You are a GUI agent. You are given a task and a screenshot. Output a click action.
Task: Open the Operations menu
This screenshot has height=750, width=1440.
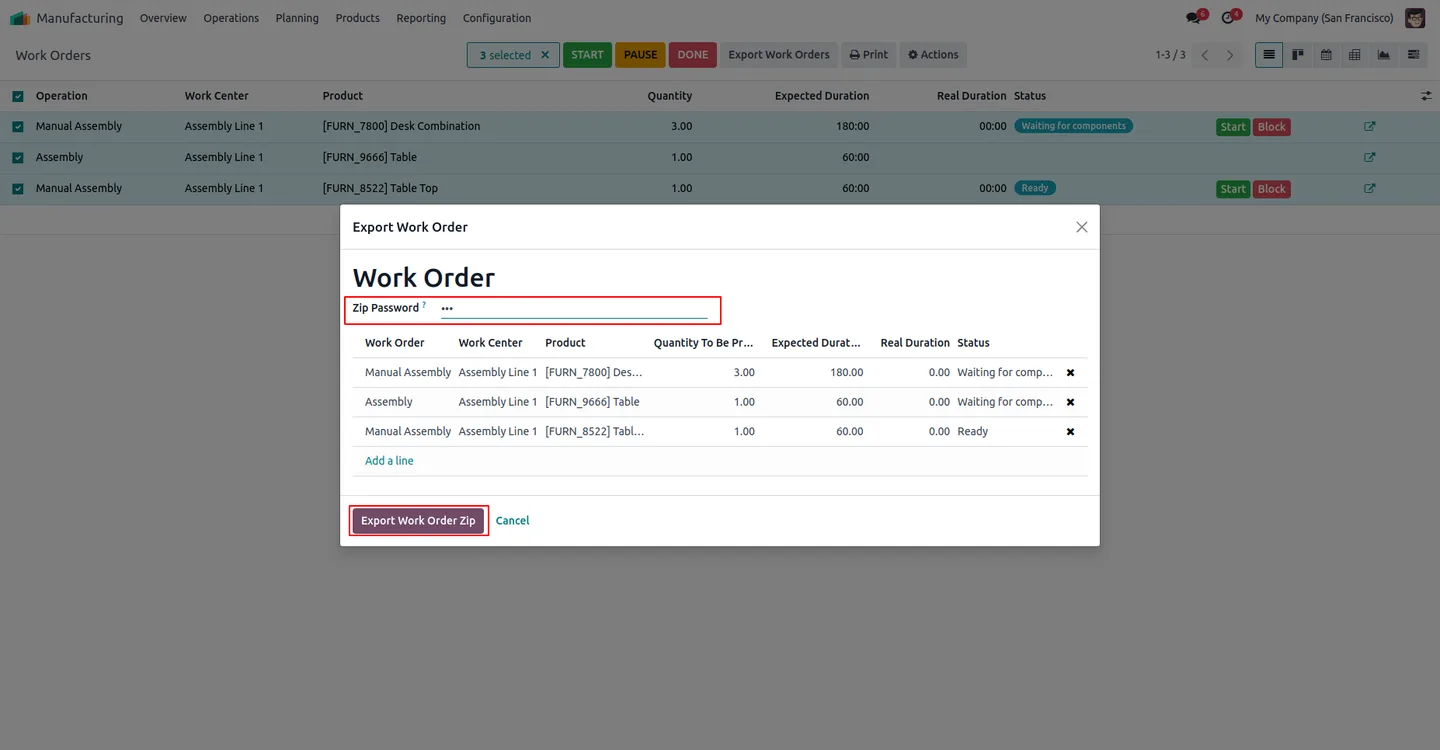click(231, 18)
